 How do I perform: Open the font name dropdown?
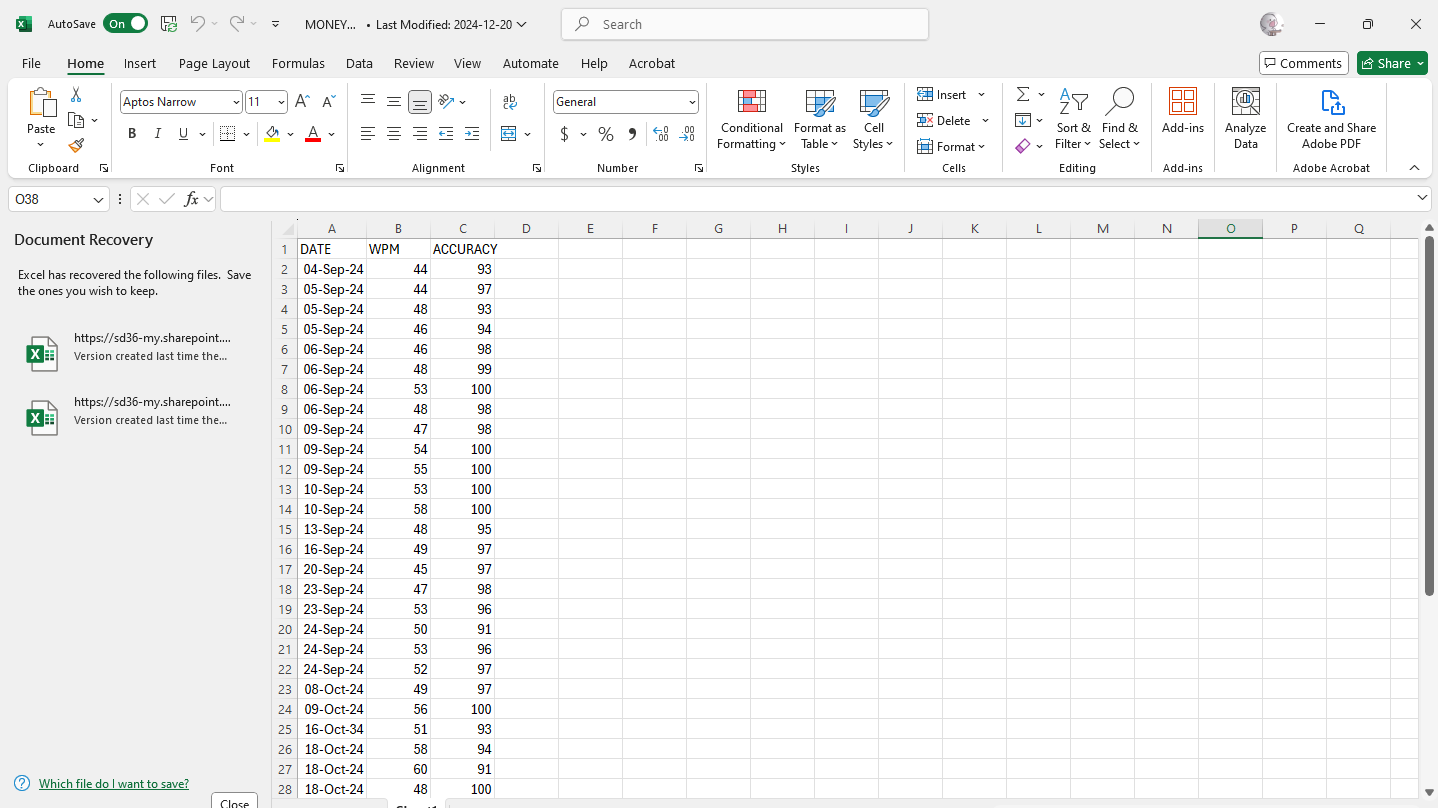236,102
